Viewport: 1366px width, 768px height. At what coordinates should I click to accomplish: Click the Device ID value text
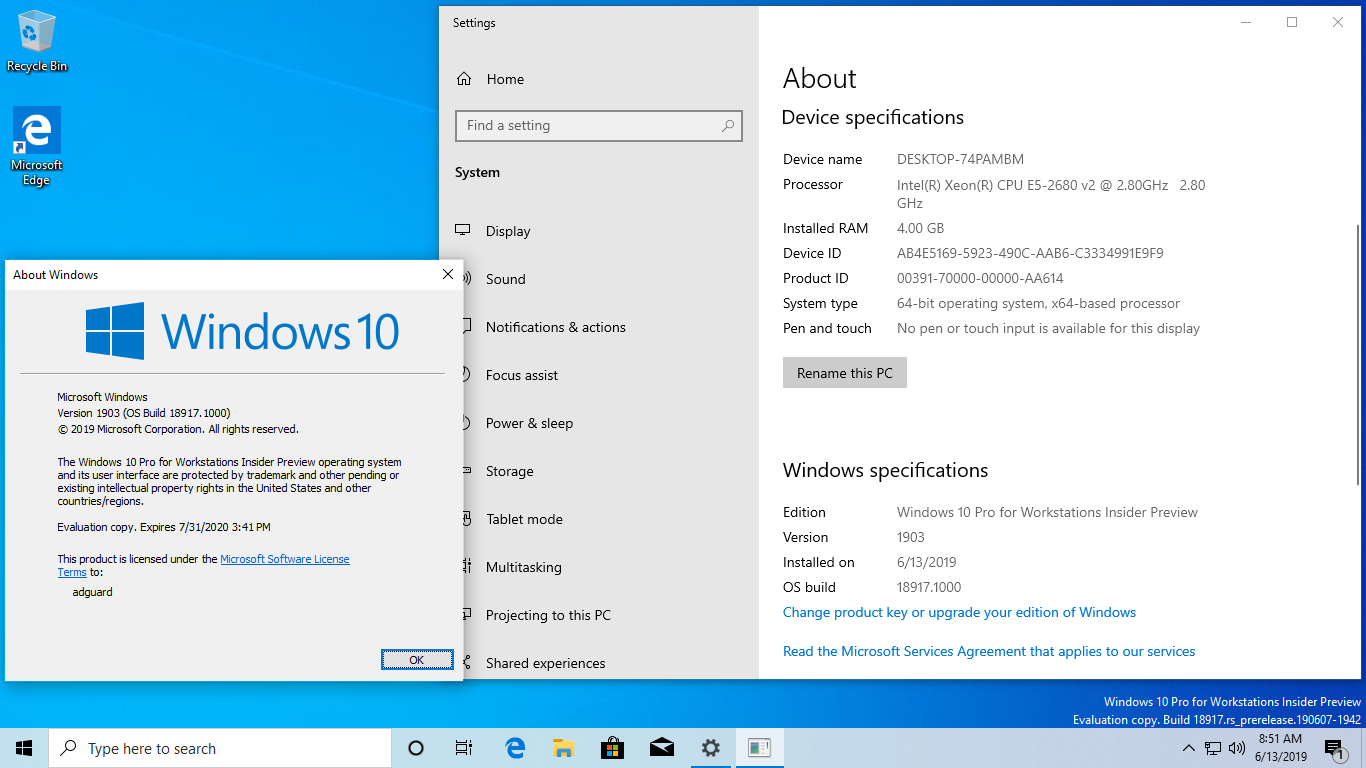point(1030,253)
